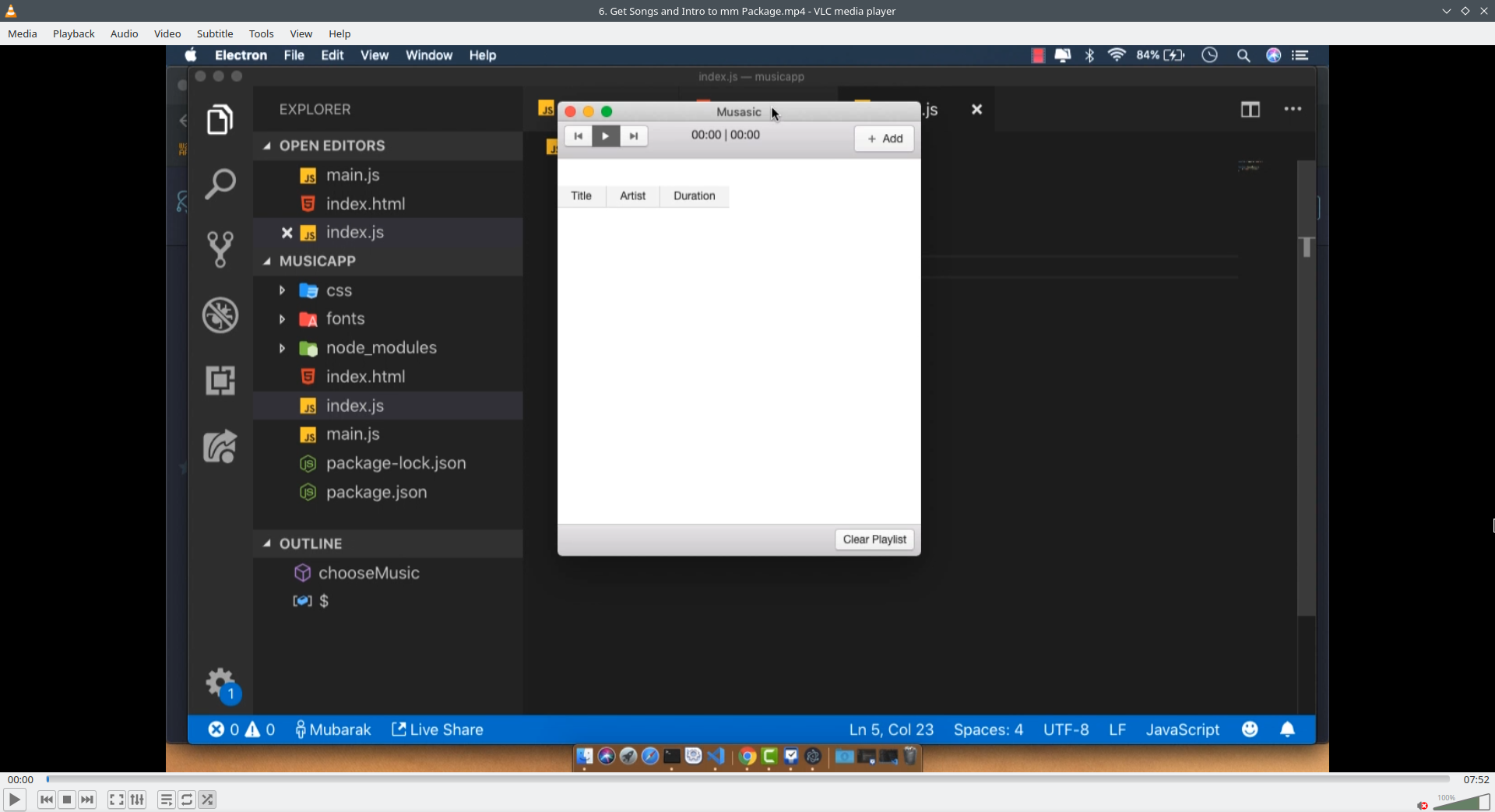
Task: Open the editor More Actions ellipsis
Action: 1293,110
